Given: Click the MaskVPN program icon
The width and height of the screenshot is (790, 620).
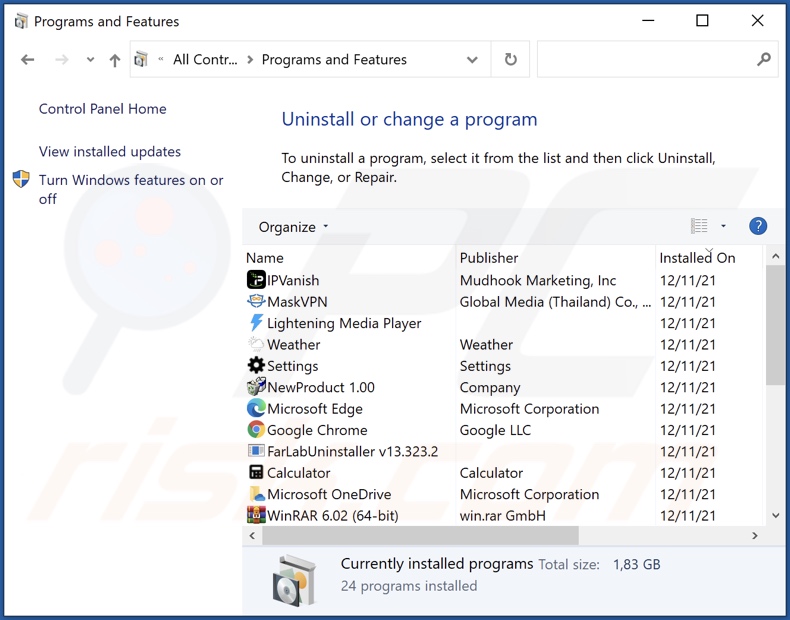Looking at the screenshot, I should tap(256, 301).
